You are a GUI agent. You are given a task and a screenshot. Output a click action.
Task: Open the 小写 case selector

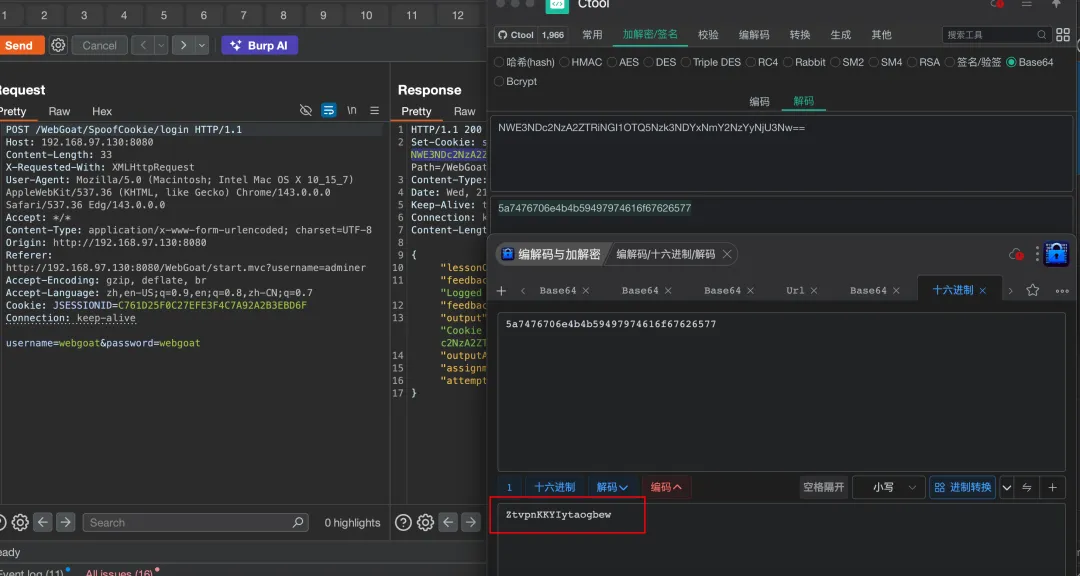tap(889, 487)
